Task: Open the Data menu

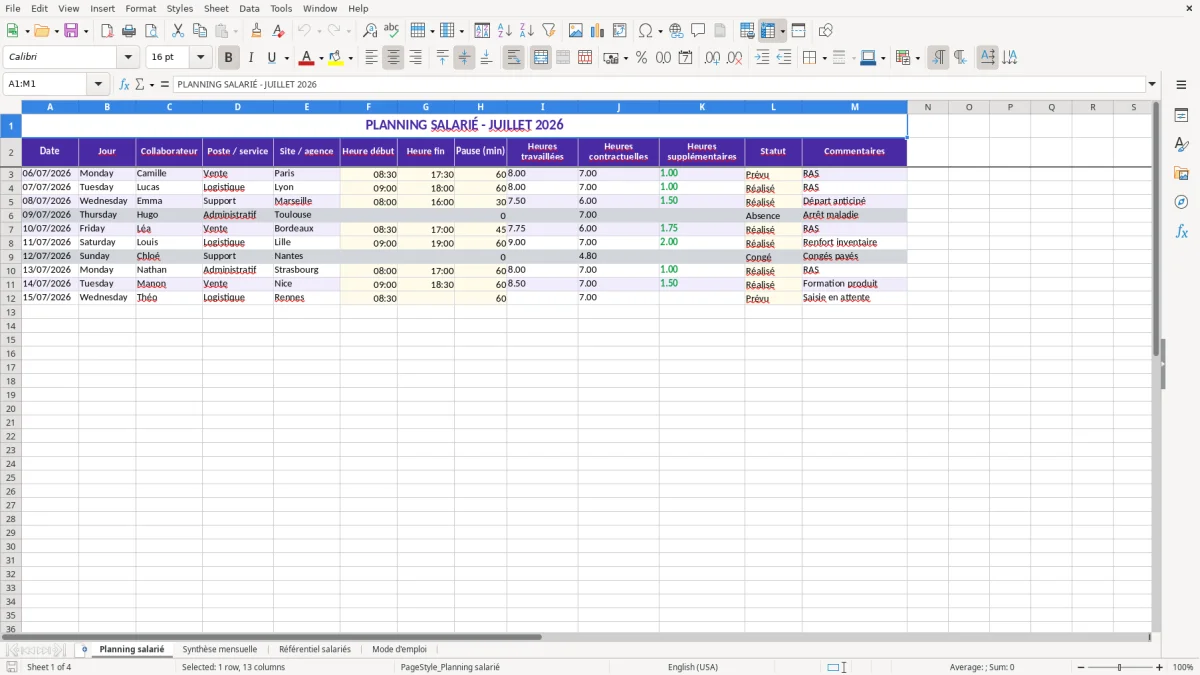Action: tap(249, 8)
